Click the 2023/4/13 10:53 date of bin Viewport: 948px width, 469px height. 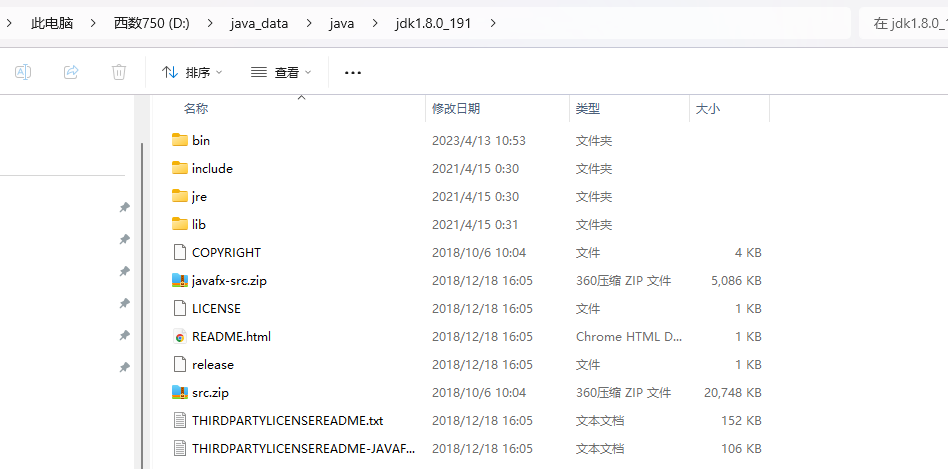[x=479, y=140]
